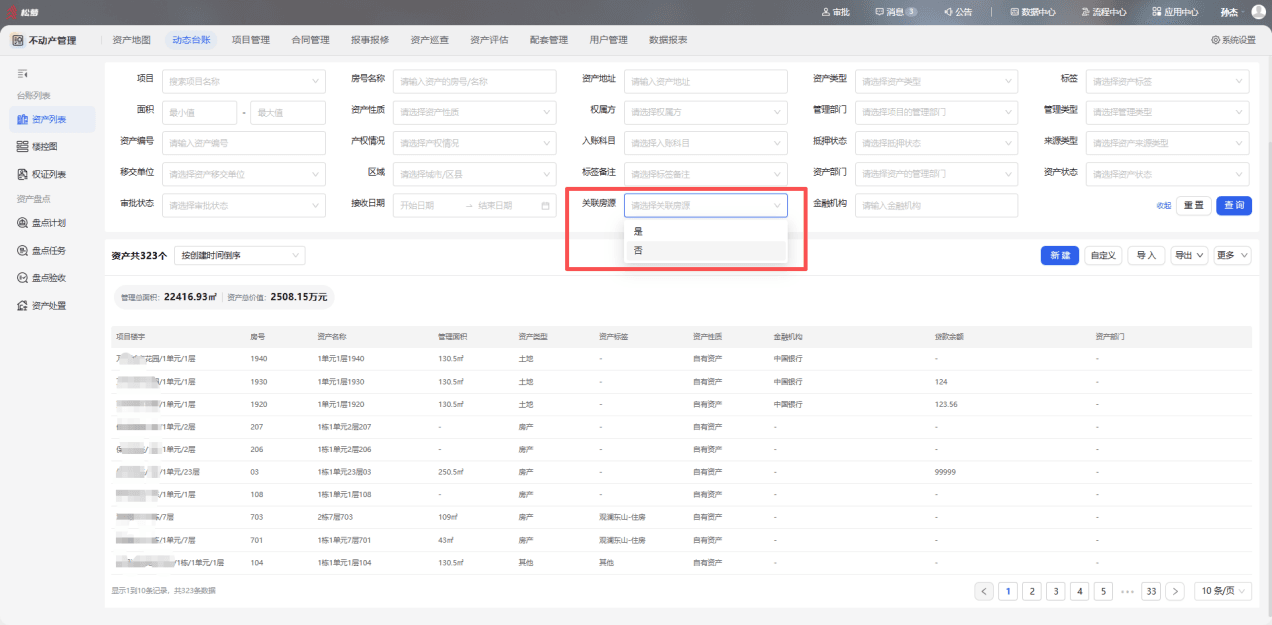Focus the 资产编号 input field
Image resolution: width=1272 pixels, height=625 pixels.
pos(244,143)
